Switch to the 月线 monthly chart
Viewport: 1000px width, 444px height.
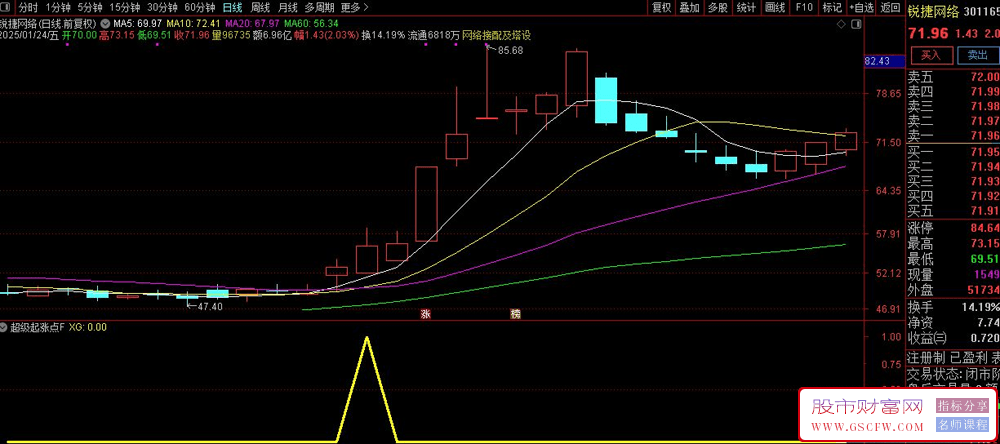pyautogui.click(x=288, y=8)
